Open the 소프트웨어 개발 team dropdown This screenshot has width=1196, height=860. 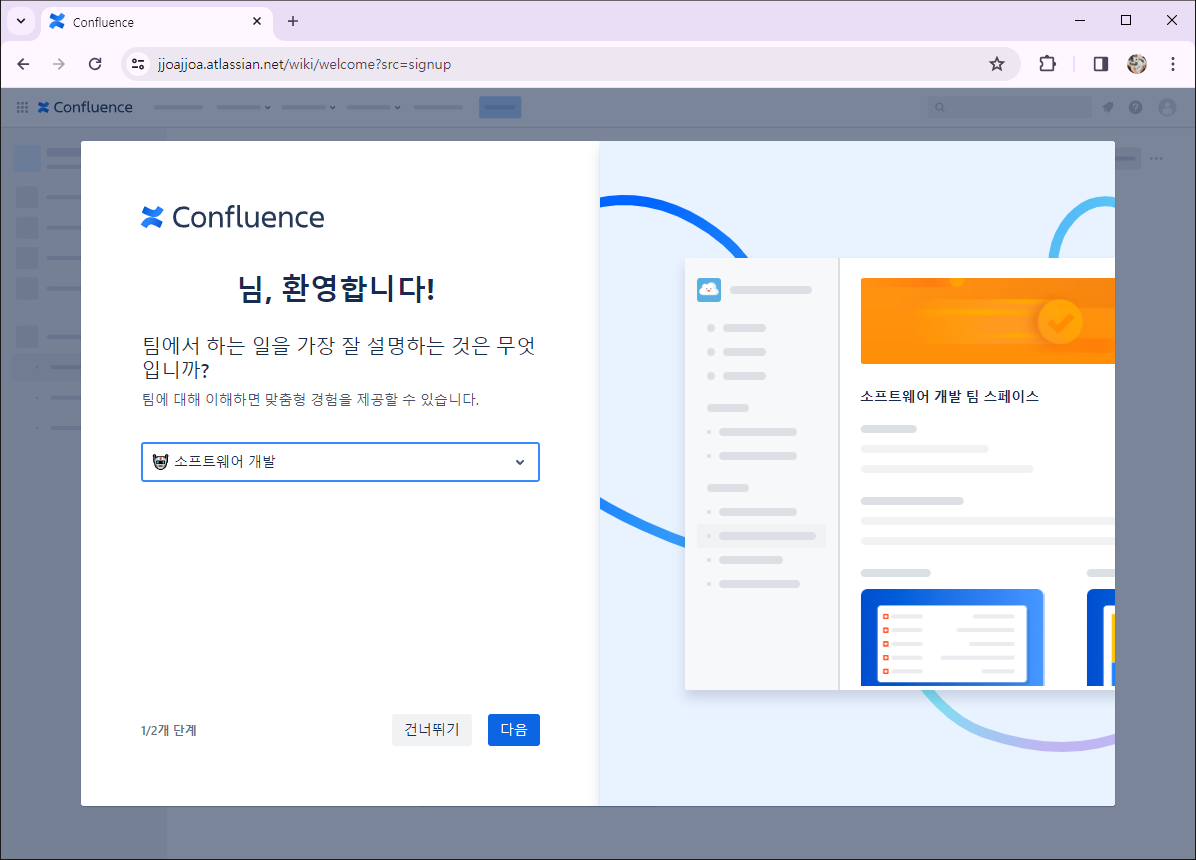click(340, 462)
